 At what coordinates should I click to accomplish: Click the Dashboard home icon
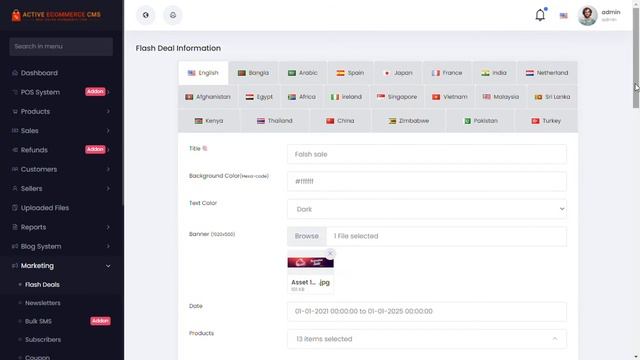click(15, 73)
